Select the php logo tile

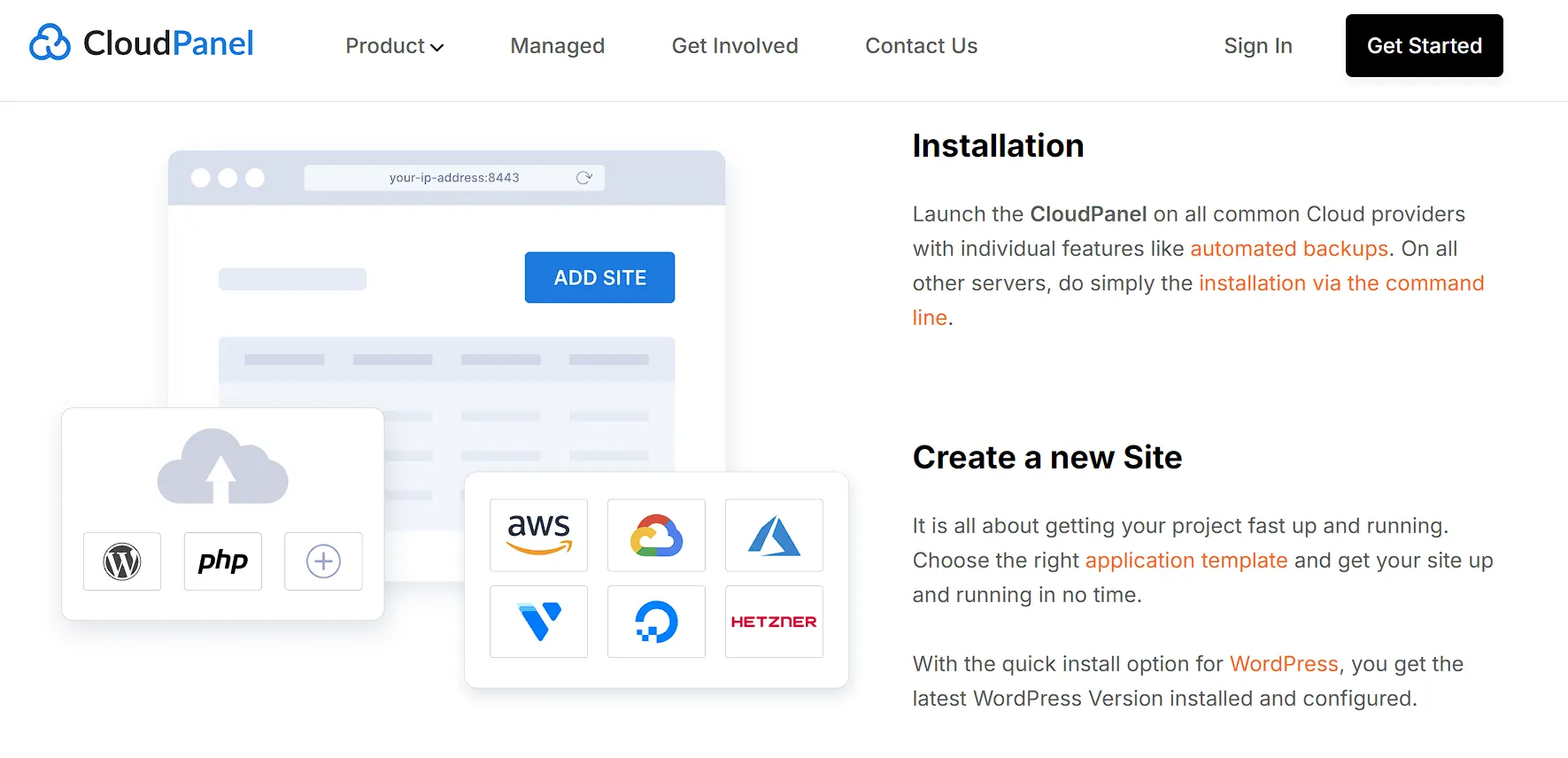point(223,561)
